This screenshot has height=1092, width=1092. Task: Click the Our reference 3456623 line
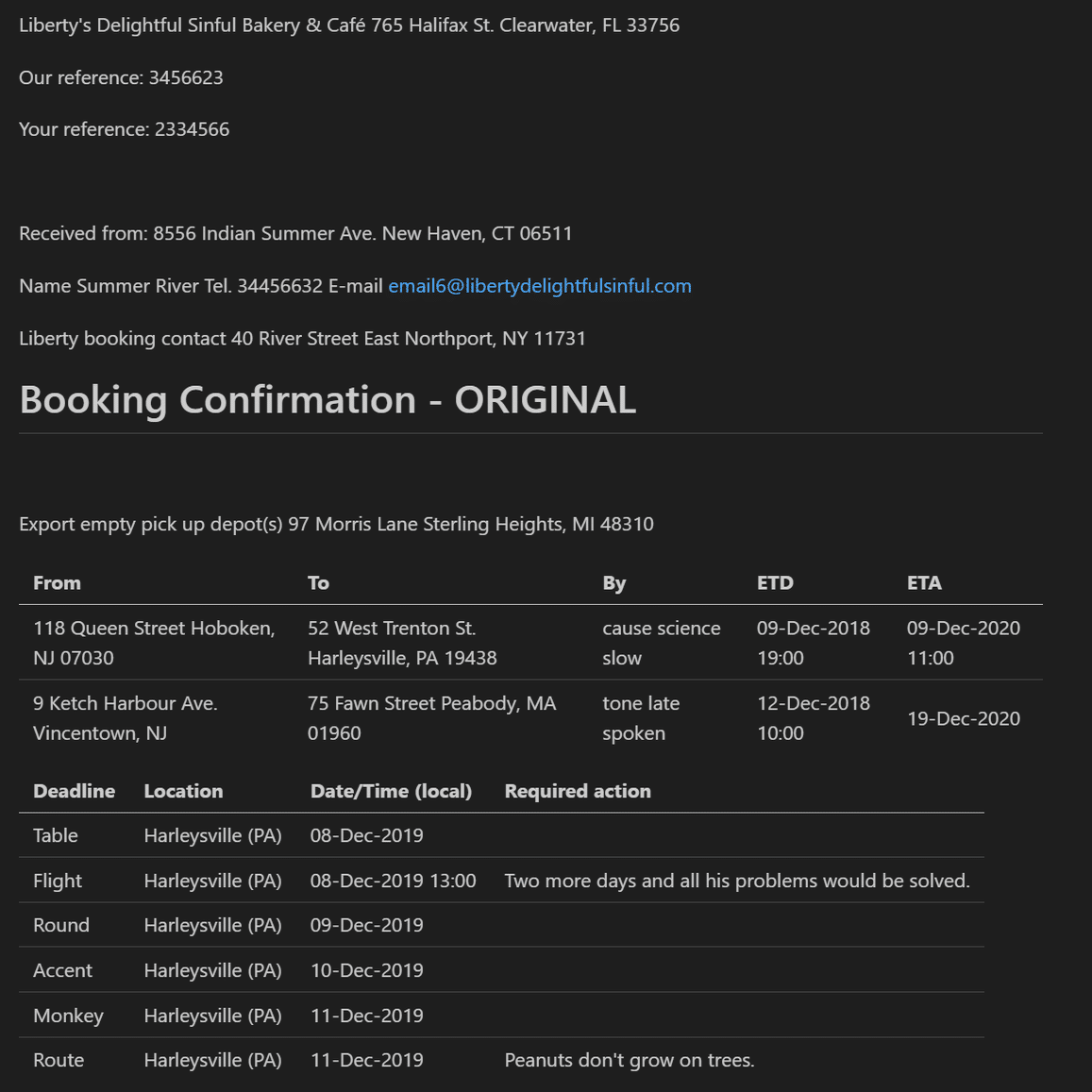click(121, 77)
